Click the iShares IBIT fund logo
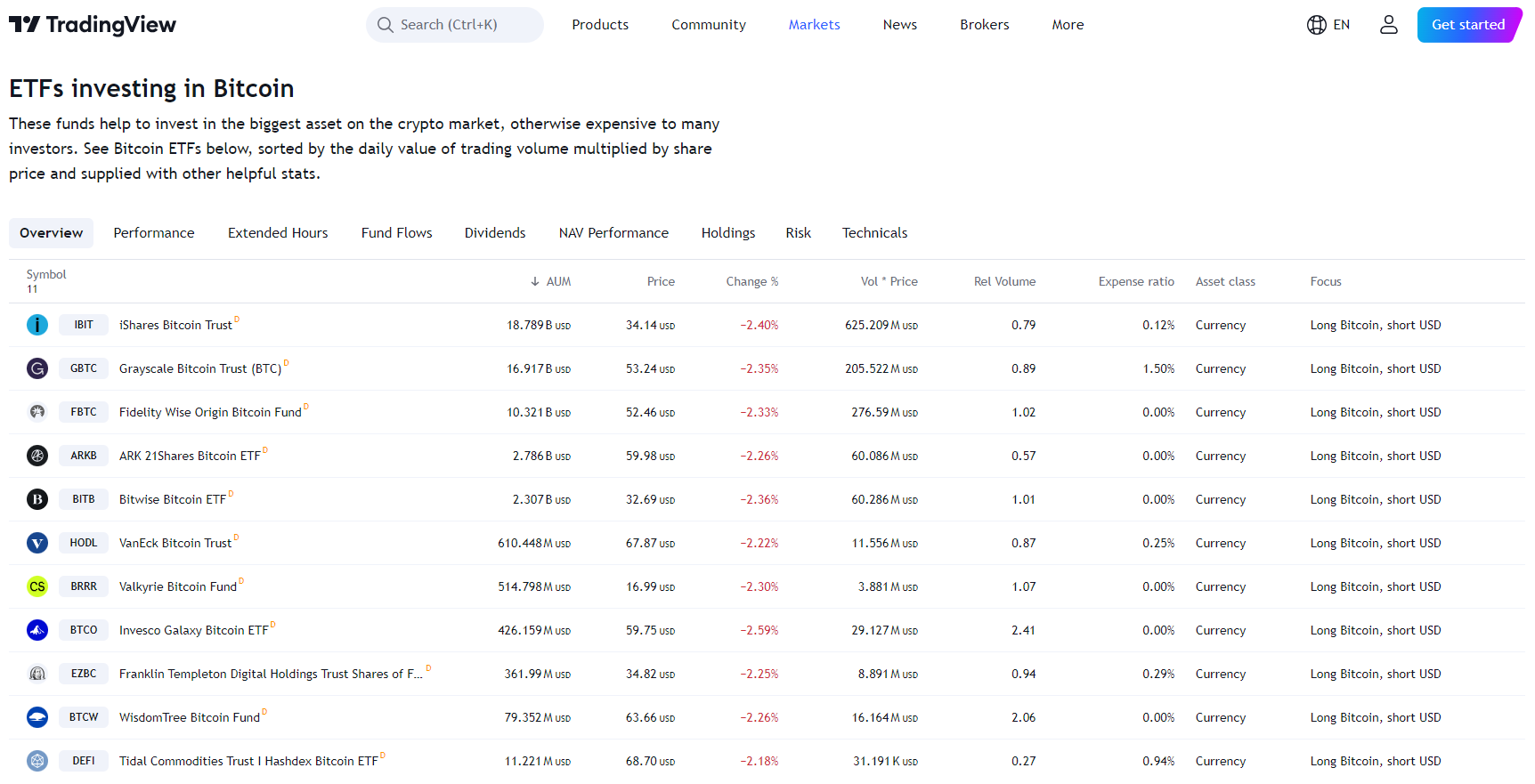The image size is (1535, 784). [x=37, y=325]
